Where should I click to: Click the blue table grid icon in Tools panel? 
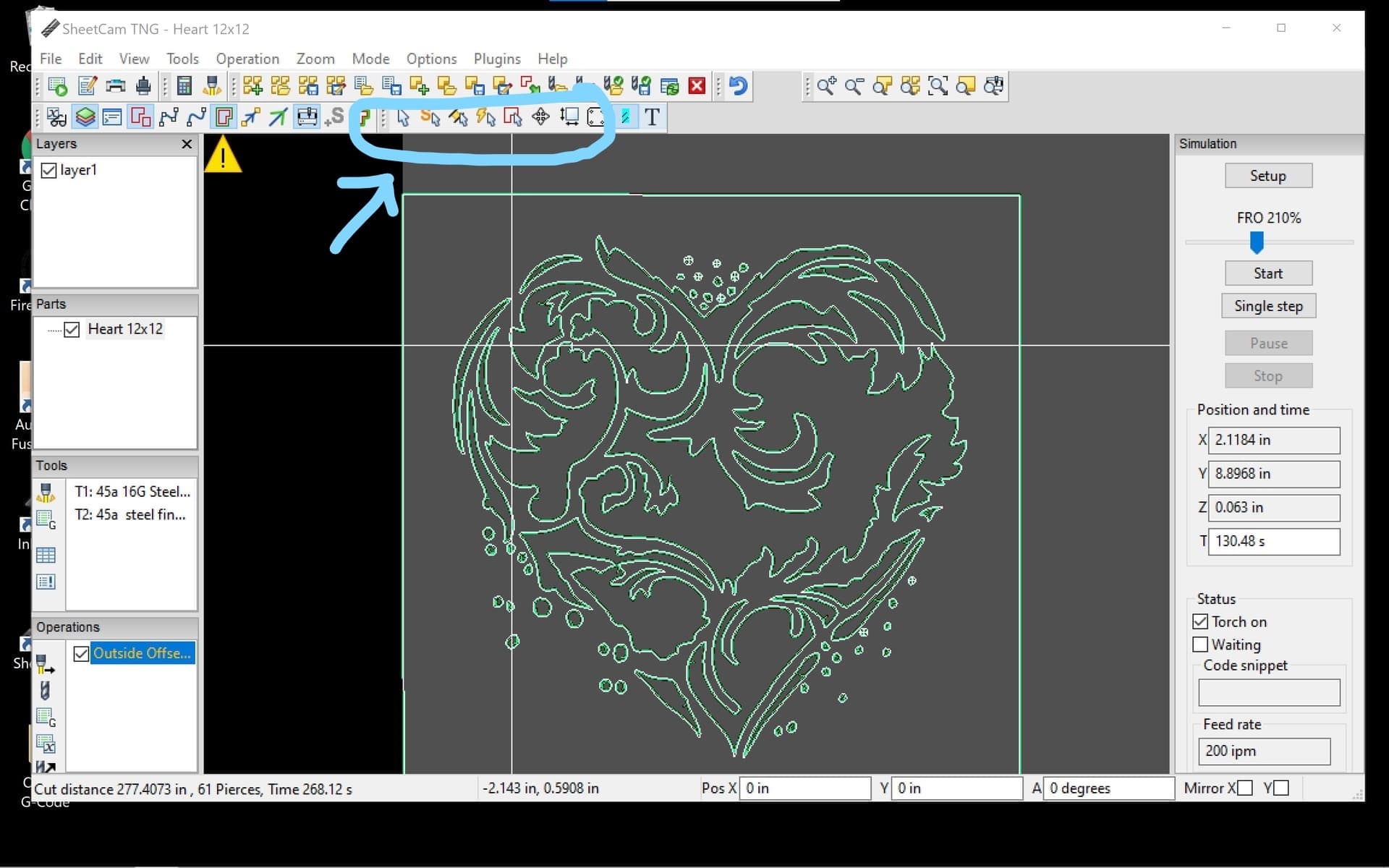[46, 555]
